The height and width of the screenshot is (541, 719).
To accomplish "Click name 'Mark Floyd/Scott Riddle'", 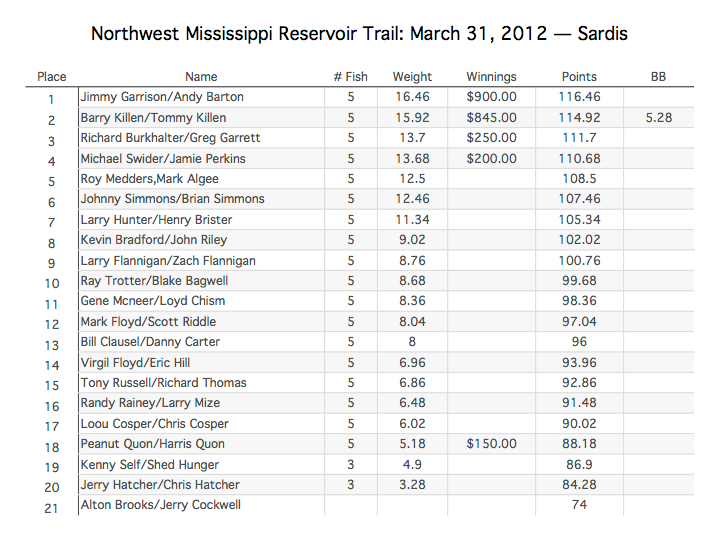I will (x=149, y=321).
